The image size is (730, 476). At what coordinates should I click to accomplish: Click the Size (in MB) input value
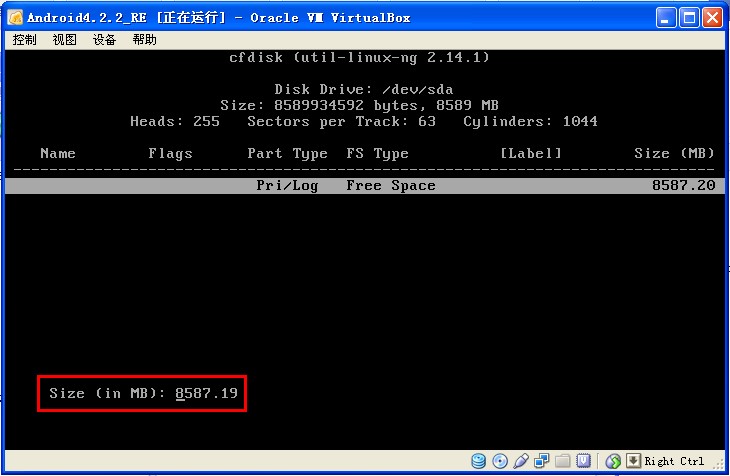206,394
